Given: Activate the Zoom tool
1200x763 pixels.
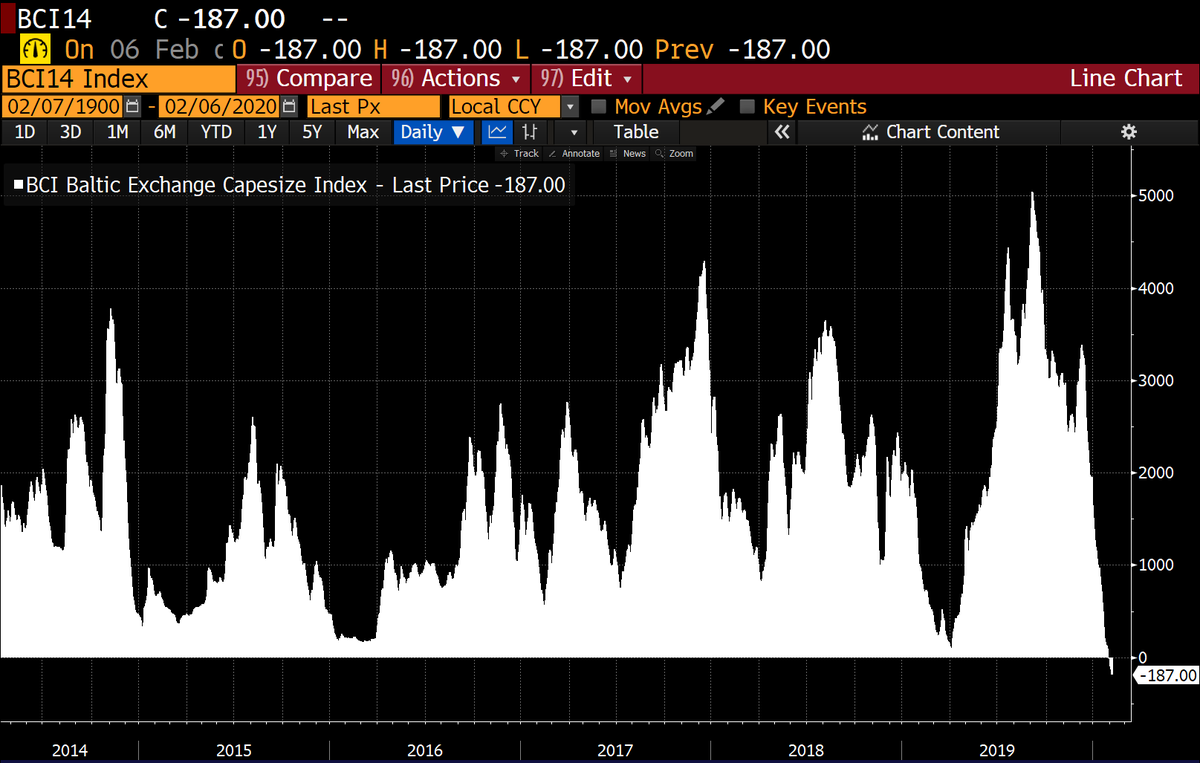Looking at the screenshot, I should click(675, 154).
